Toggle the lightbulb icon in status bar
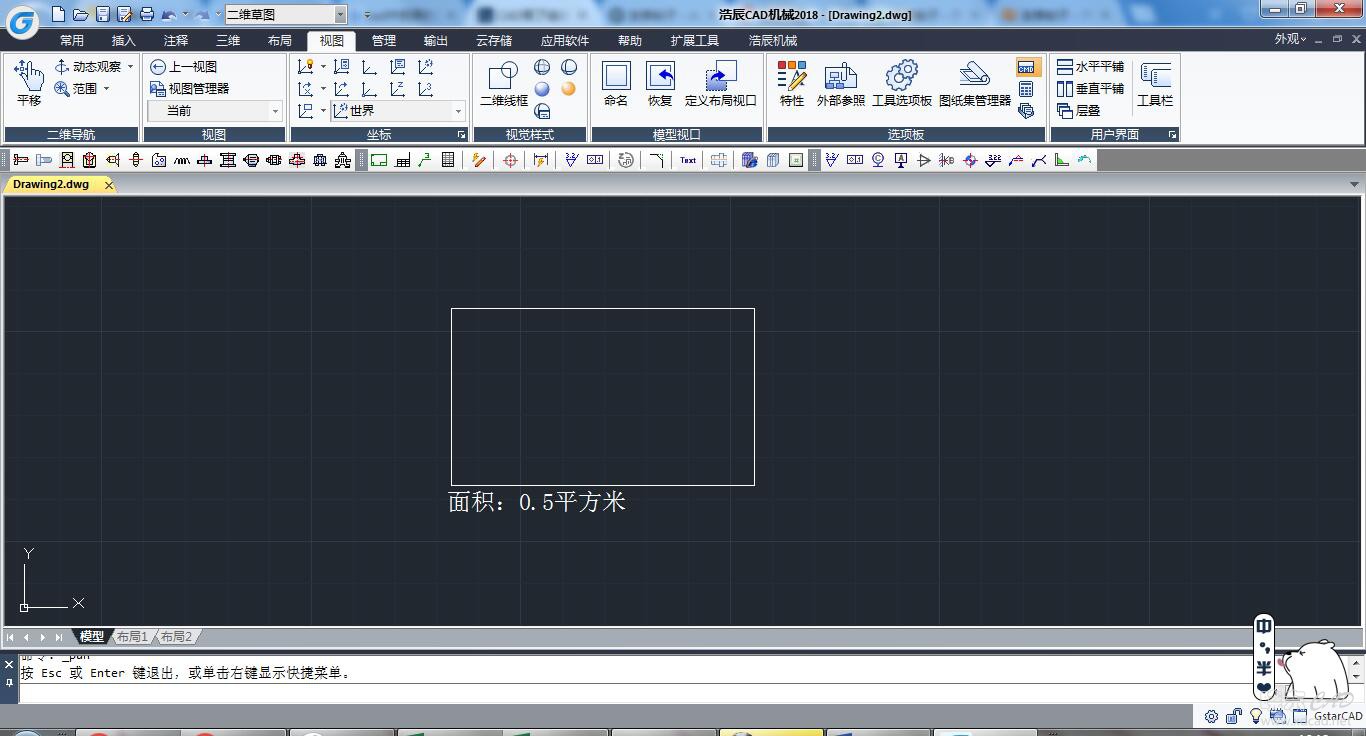Viewport: 1366px width, 736px height. click(1256, 716)
